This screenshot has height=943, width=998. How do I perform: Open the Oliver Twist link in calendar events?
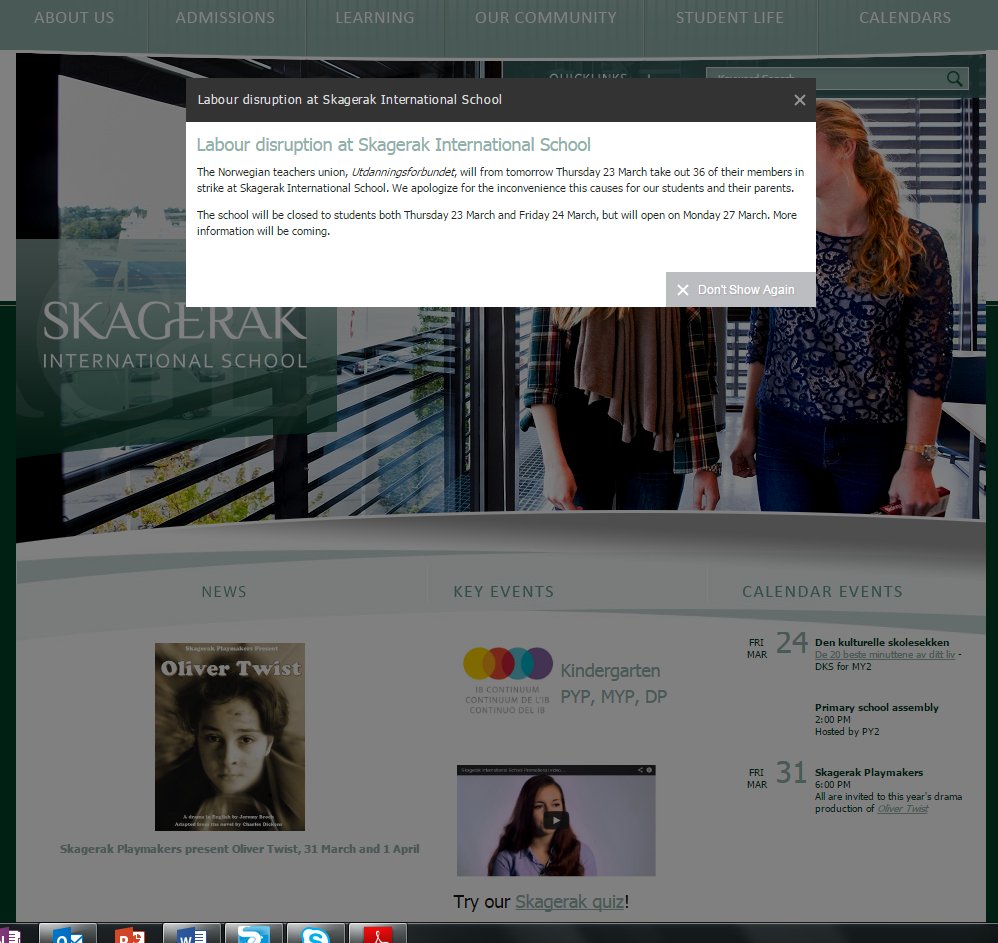pos(903,809)
